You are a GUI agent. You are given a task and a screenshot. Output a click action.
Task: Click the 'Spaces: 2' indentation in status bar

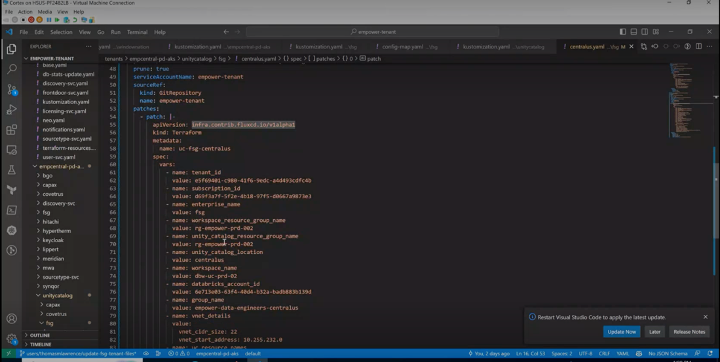pos(562,353)
